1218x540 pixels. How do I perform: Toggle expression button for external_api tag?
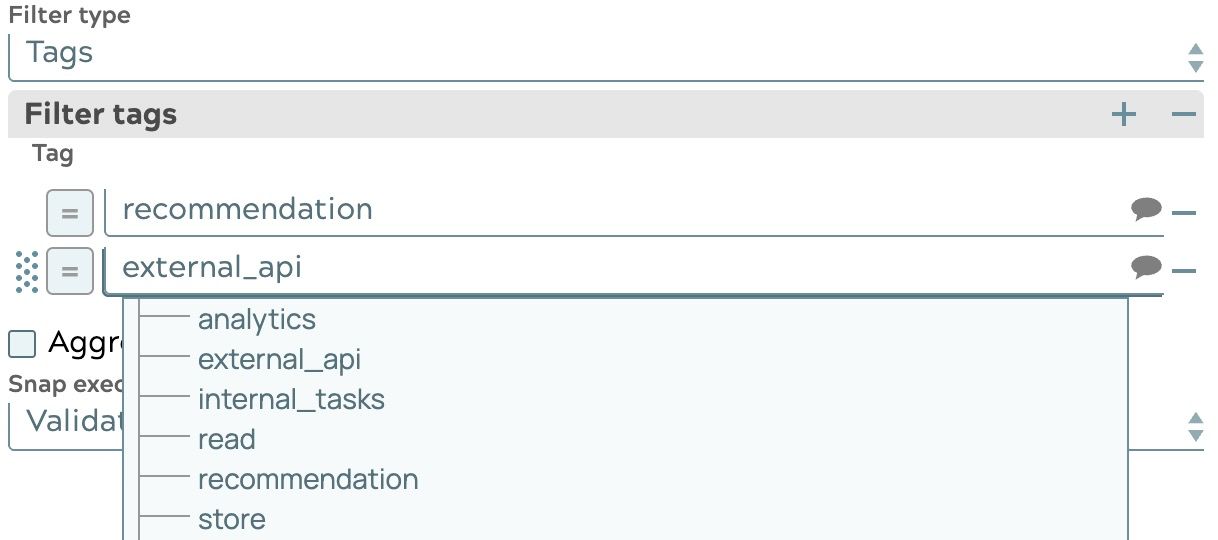(70, 271)
